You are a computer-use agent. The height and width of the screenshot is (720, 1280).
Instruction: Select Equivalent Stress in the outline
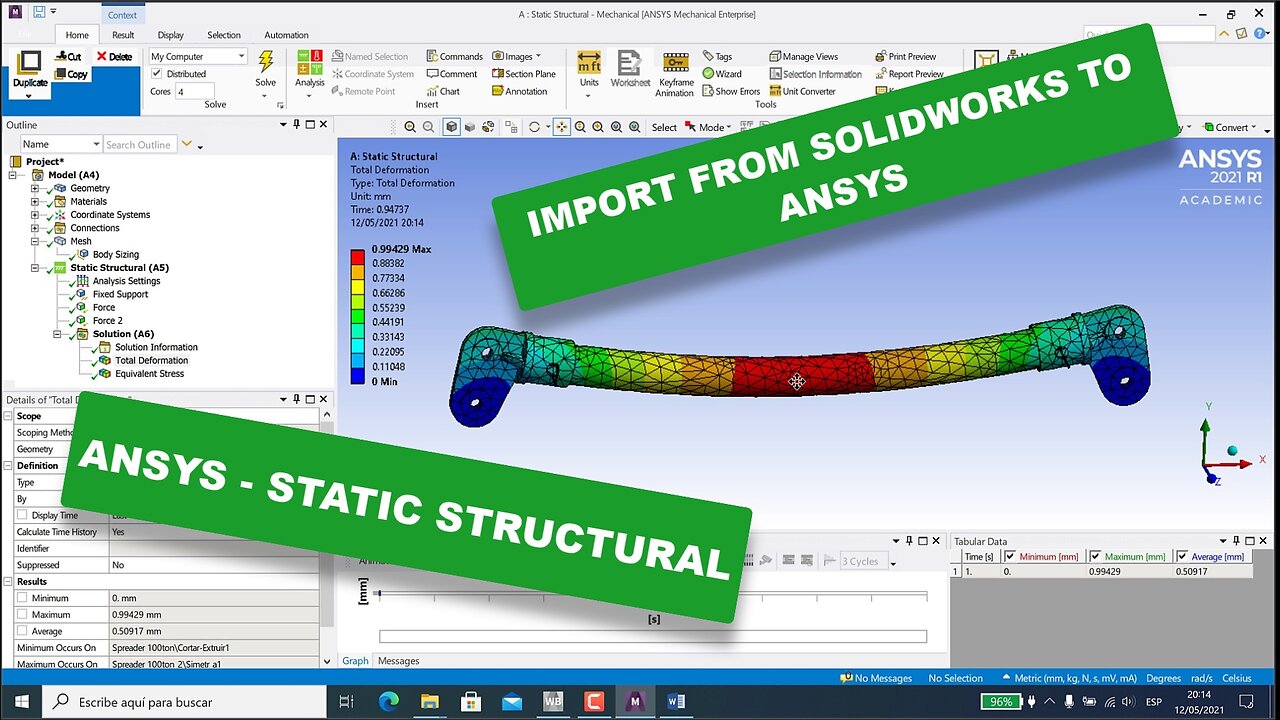149,374
